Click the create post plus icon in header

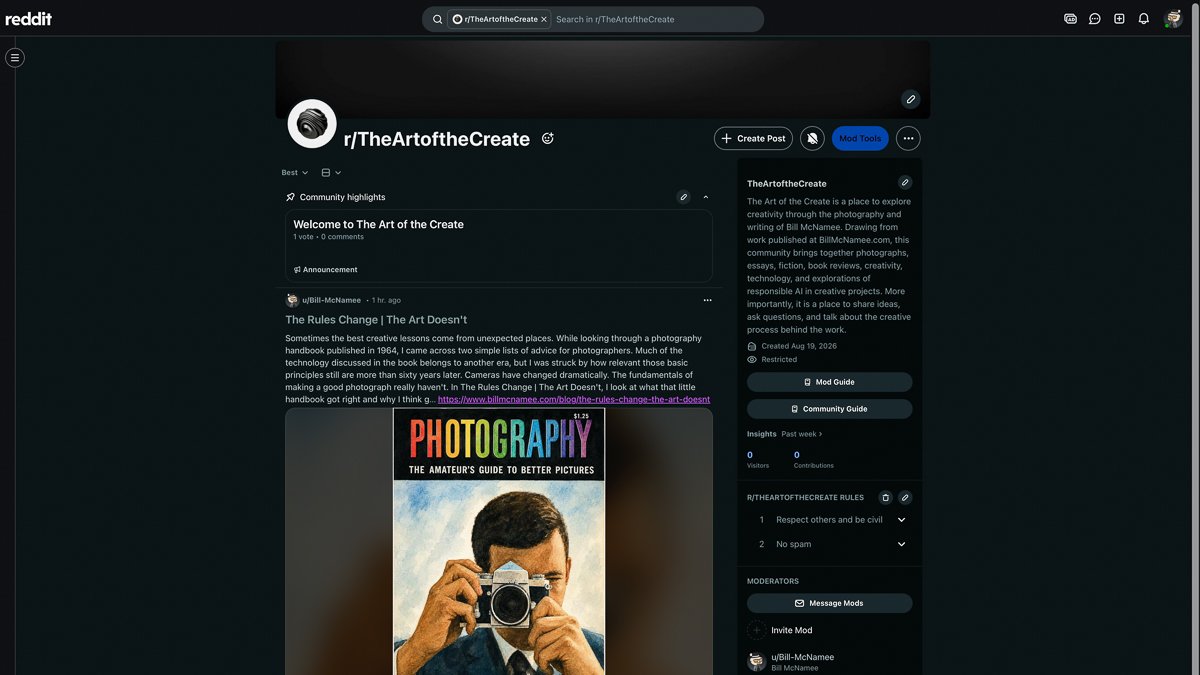coord(1119,18)
